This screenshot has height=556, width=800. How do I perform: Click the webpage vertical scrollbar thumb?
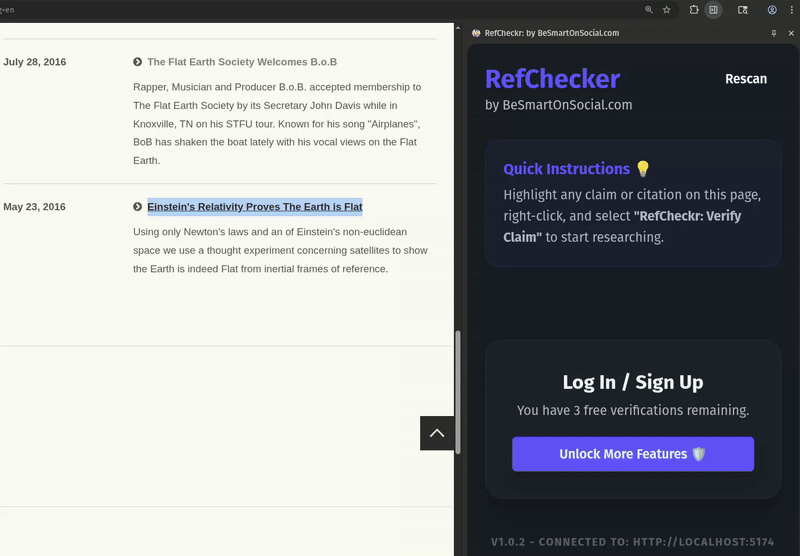(458, 392)
